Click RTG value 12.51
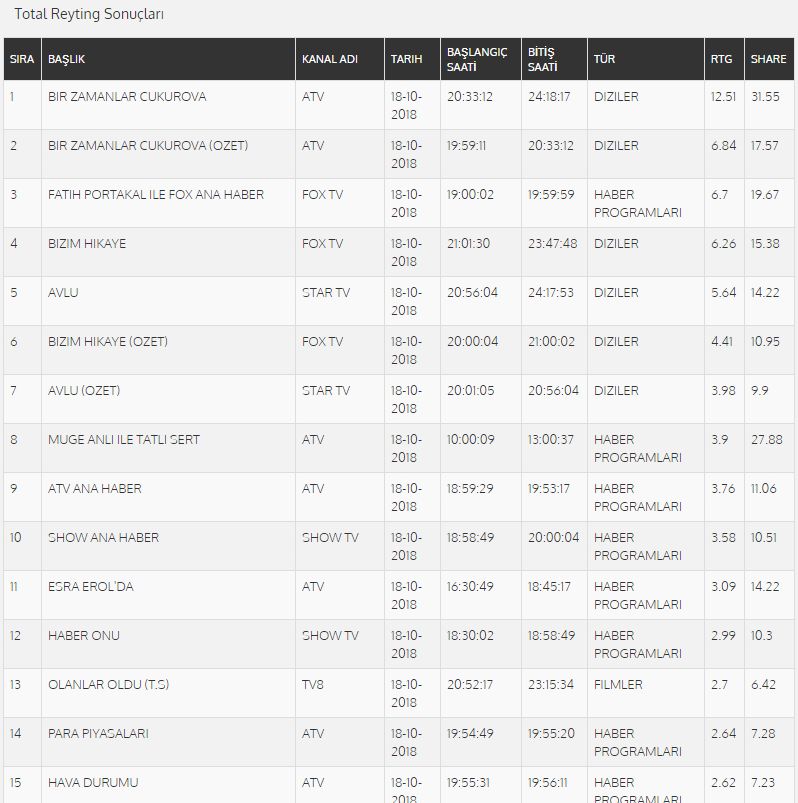Viewport: 798px width, 803px height. coord(723,97)
